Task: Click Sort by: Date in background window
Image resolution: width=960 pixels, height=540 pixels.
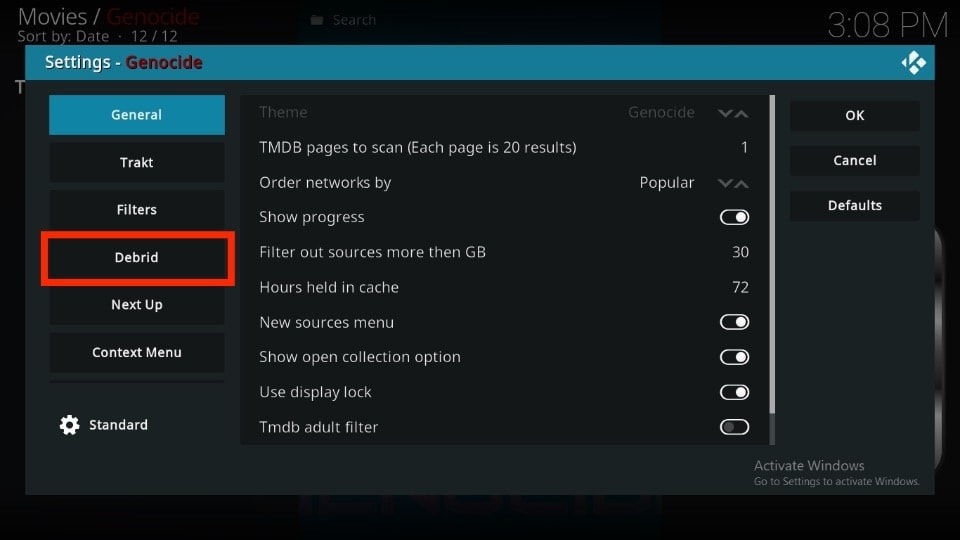Action: coord(63,36)
